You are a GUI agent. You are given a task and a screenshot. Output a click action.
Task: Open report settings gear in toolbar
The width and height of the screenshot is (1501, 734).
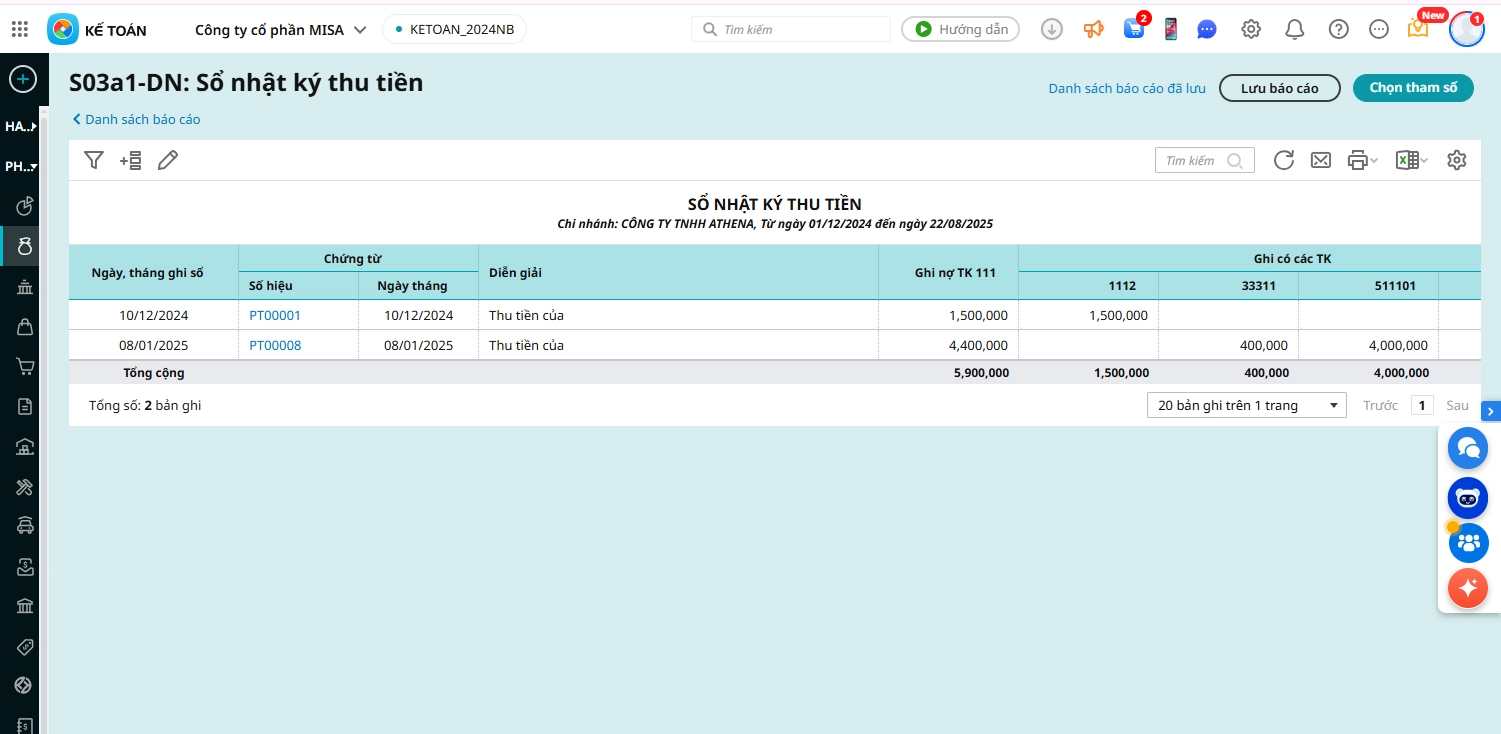1456,160
